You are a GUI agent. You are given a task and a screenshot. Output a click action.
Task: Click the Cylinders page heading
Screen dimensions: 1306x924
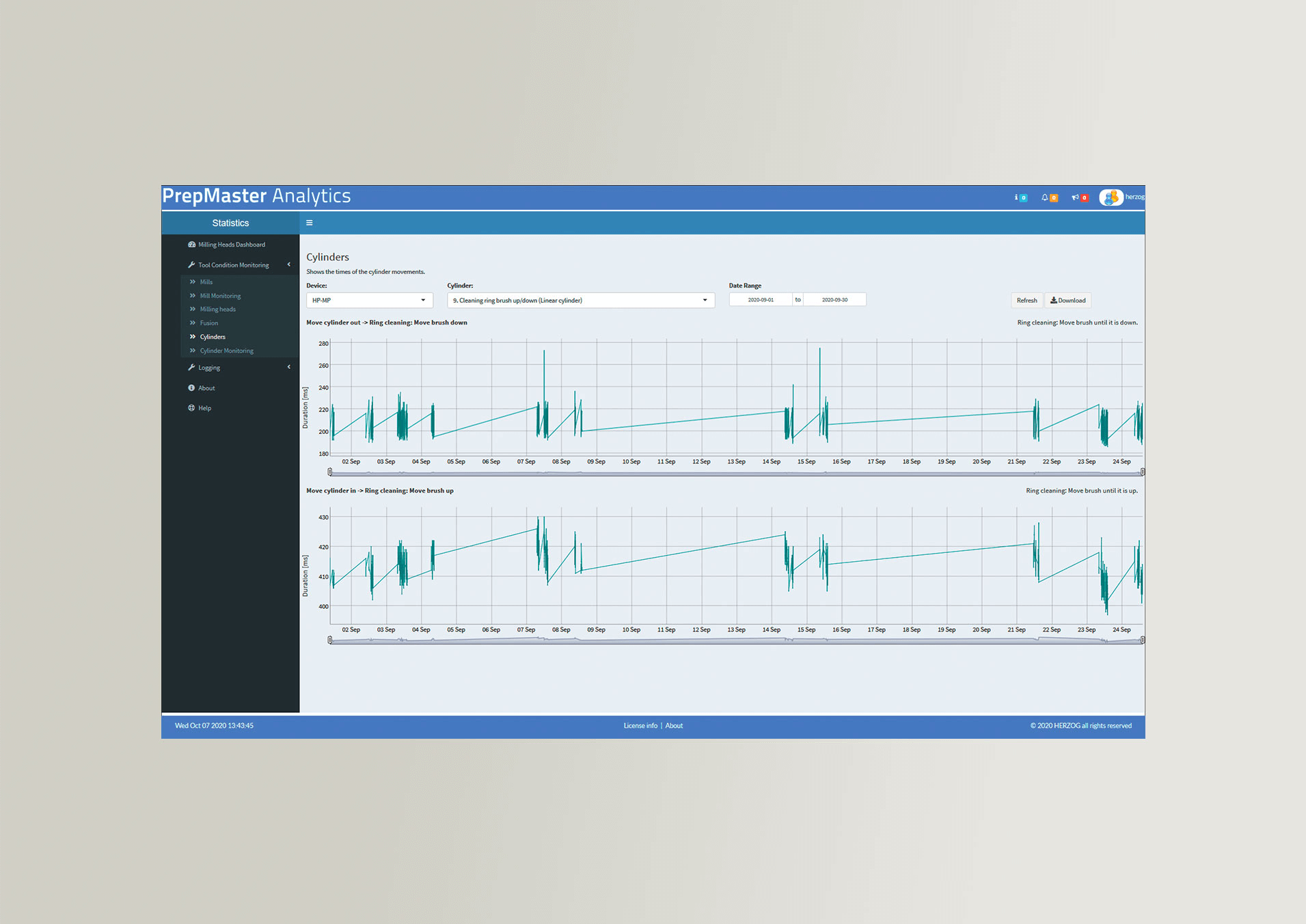[327, 257]
